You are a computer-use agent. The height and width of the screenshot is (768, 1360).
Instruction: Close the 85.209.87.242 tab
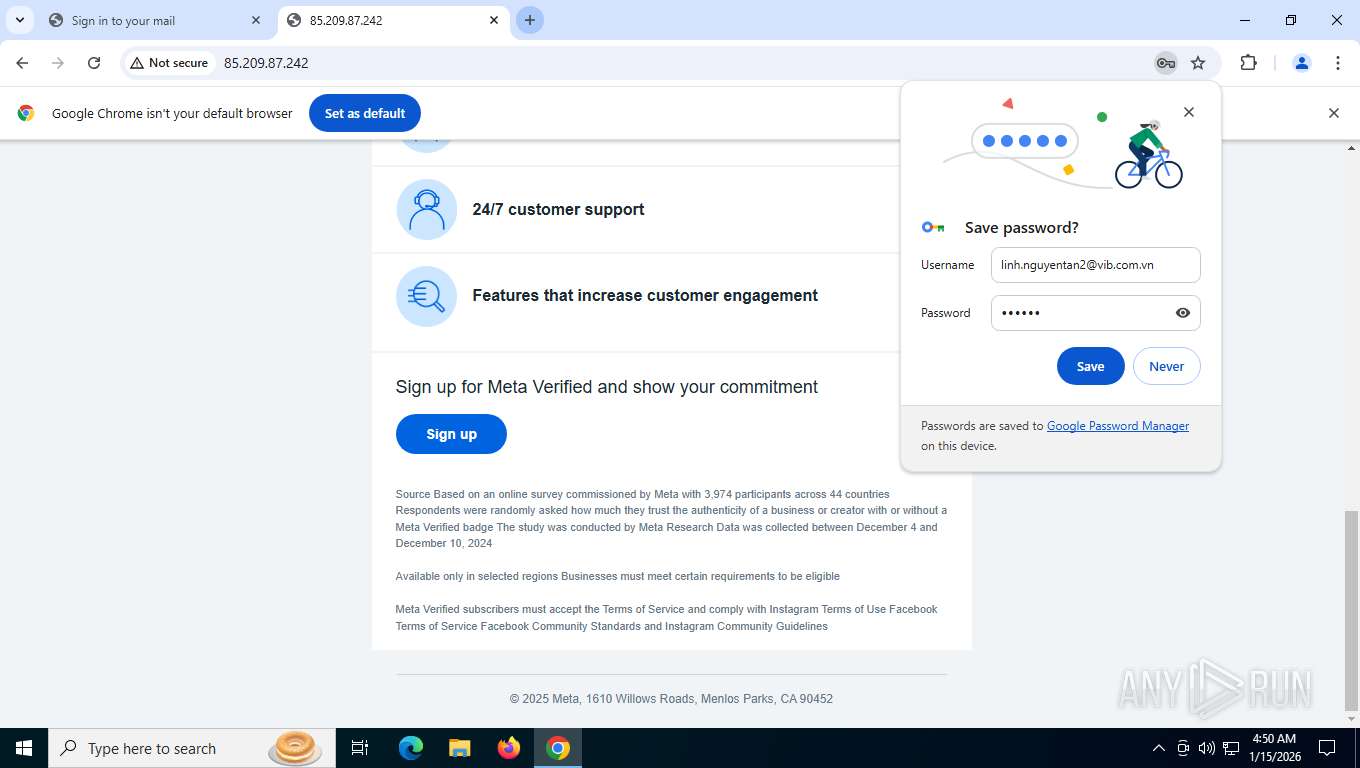point(494,20)
